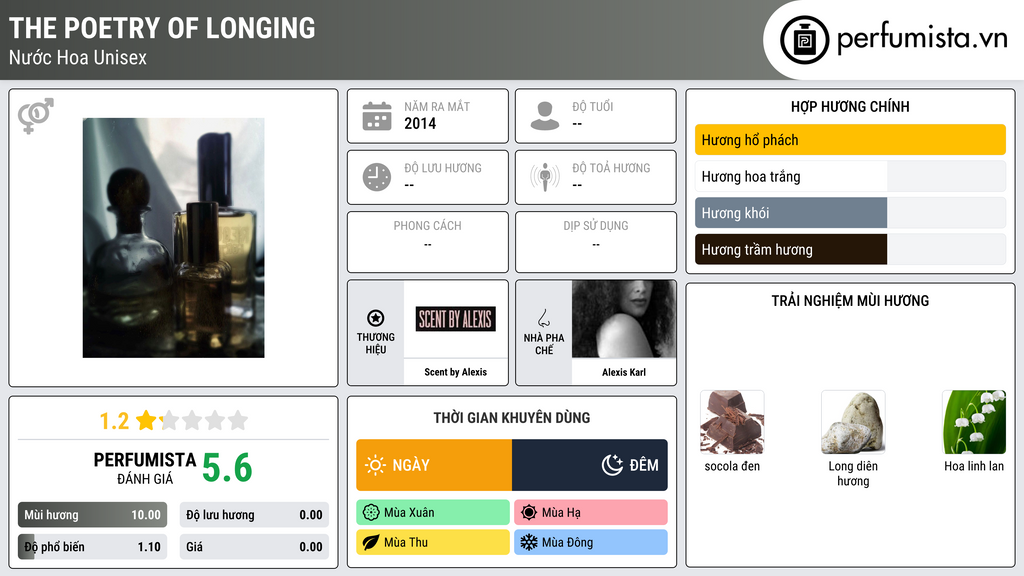Select the Long diên hương note image
The height and width of the screenshot is (576, 1024).
click(853, 423)
